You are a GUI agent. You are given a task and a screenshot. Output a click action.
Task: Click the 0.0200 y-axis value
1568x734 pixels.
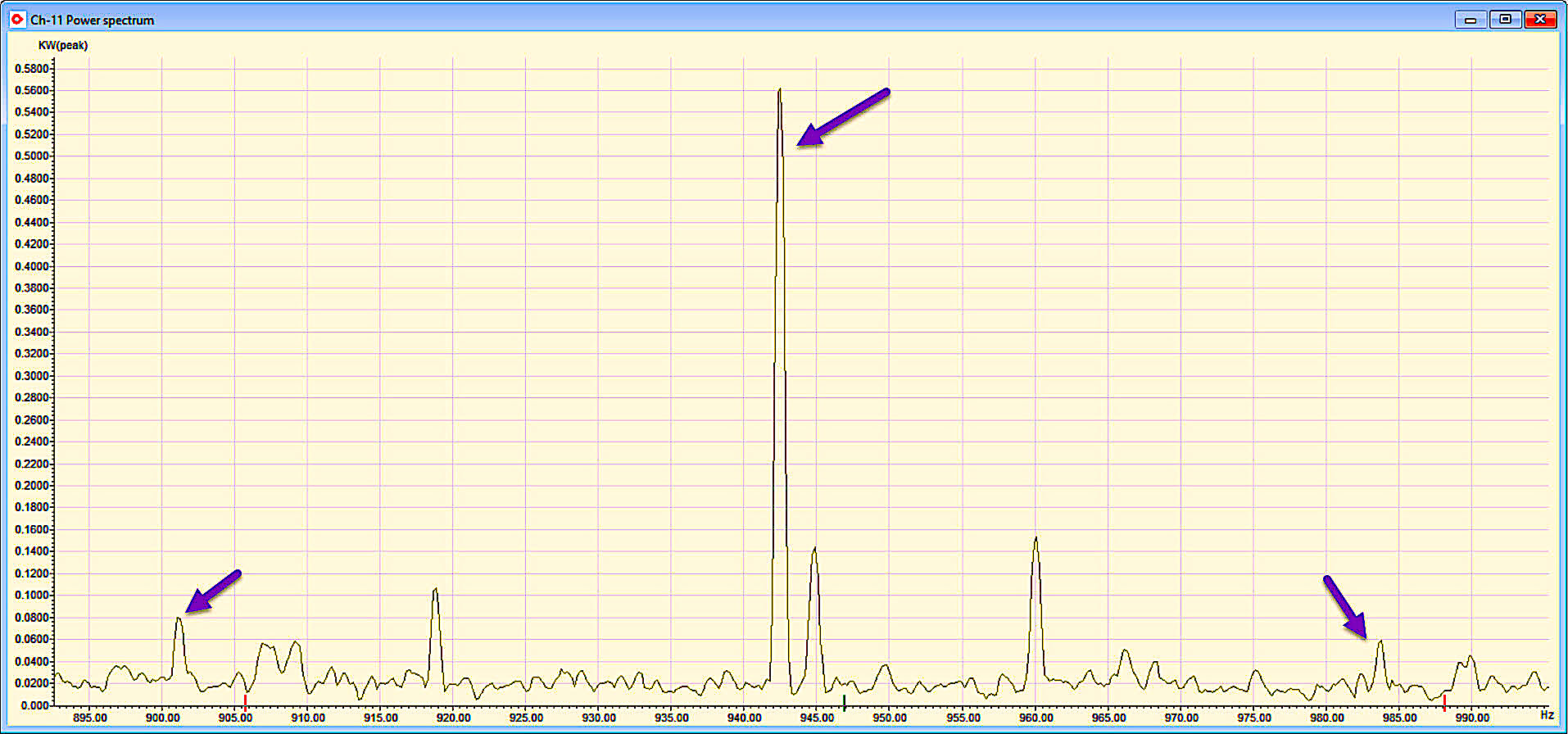pos(32,683)
